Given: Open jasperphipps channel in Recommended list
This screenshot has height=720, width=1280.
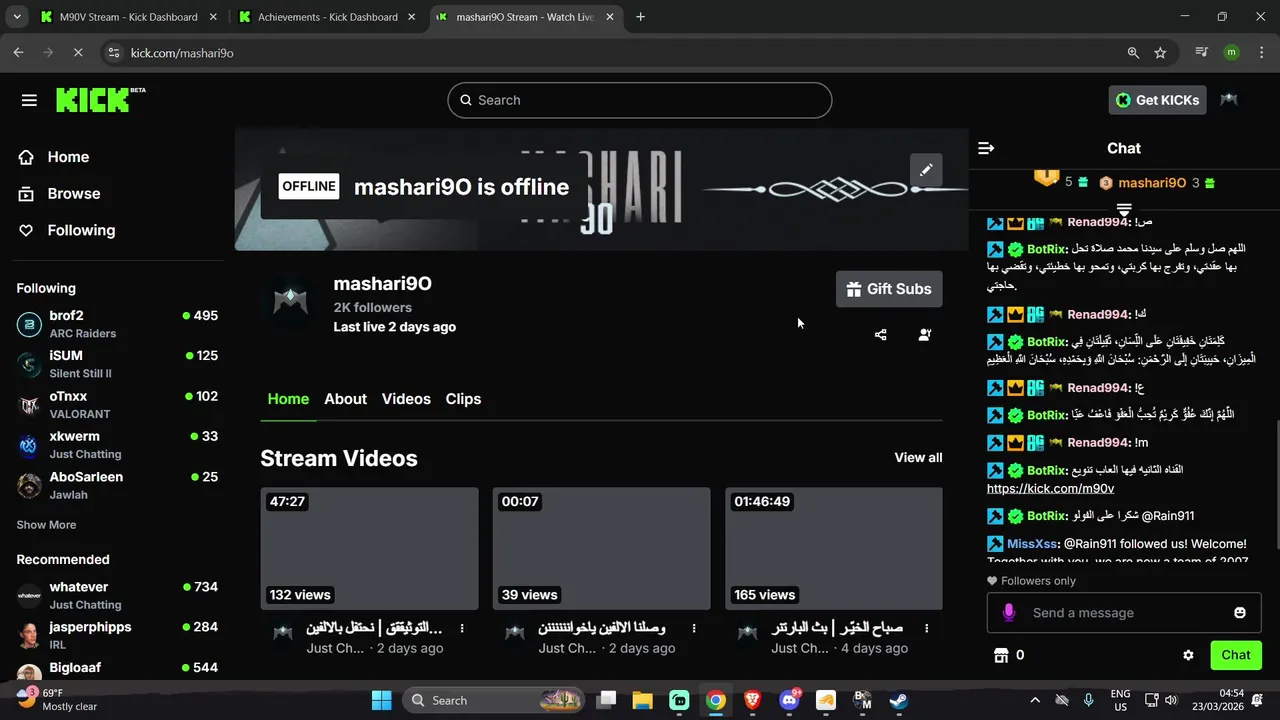Looking at the screenshot, I should click(117, 635).
